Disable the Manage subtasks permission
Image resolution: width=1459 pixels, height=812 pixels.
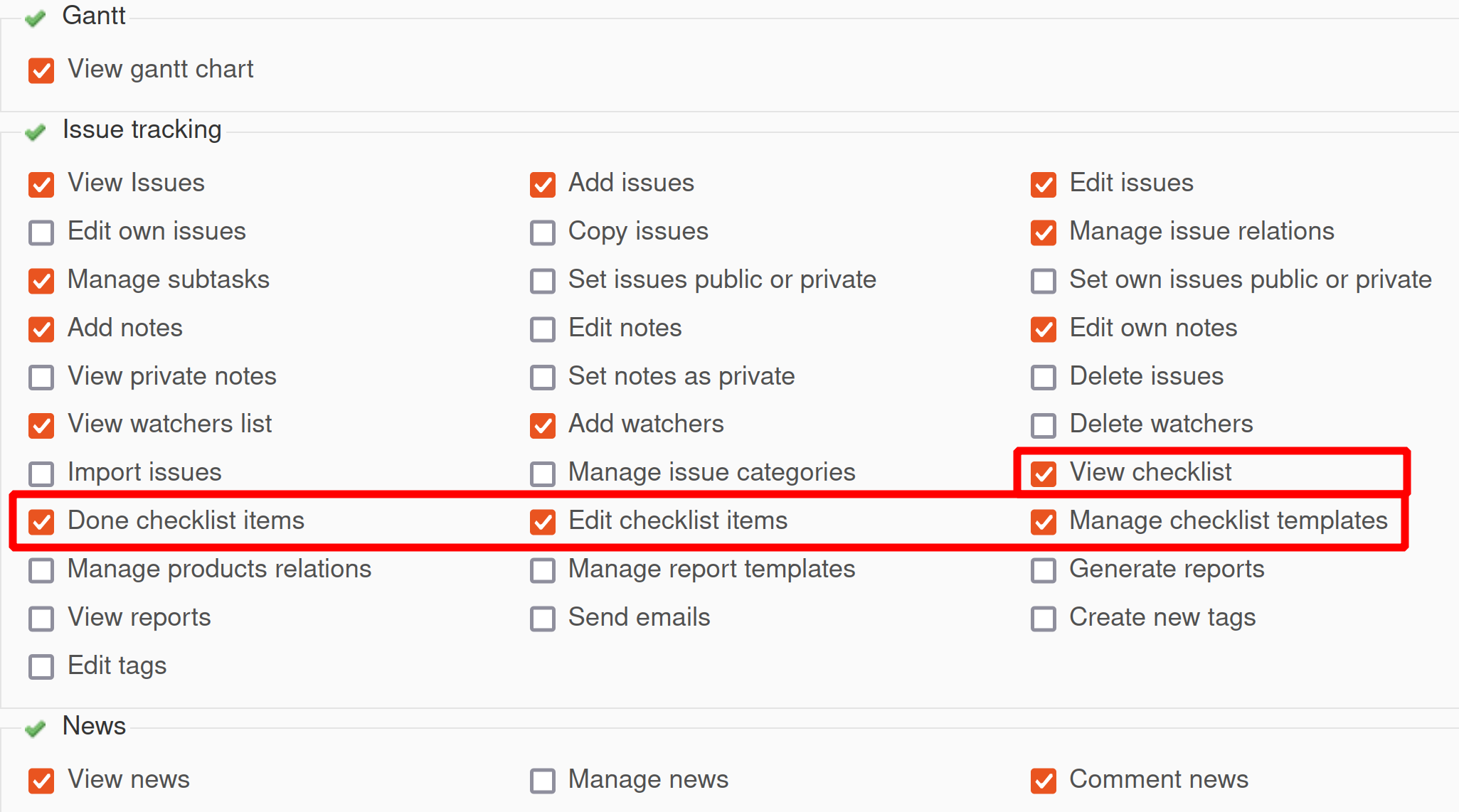pyautogui.click(x=41, y=282)
